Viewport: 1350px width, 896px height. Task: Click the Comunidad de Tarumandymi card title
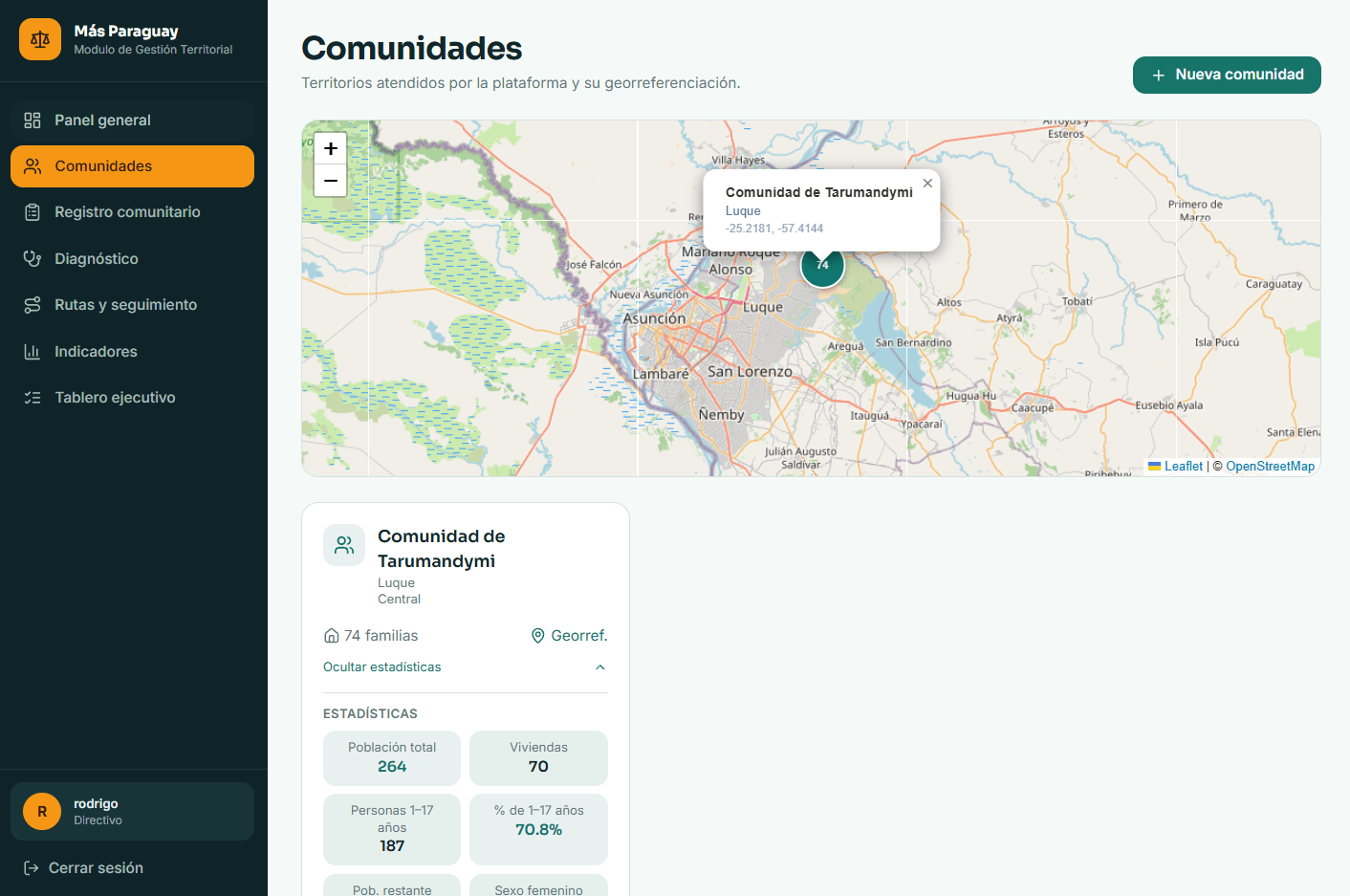point(442,549)
